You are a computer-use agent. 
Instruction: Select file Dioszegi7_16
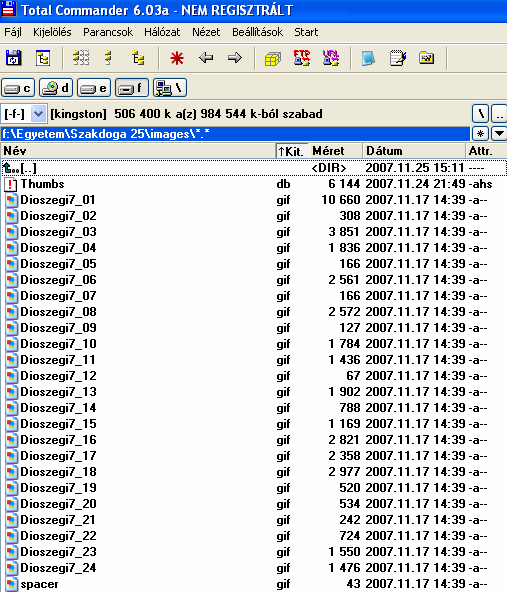coord(253,440)
